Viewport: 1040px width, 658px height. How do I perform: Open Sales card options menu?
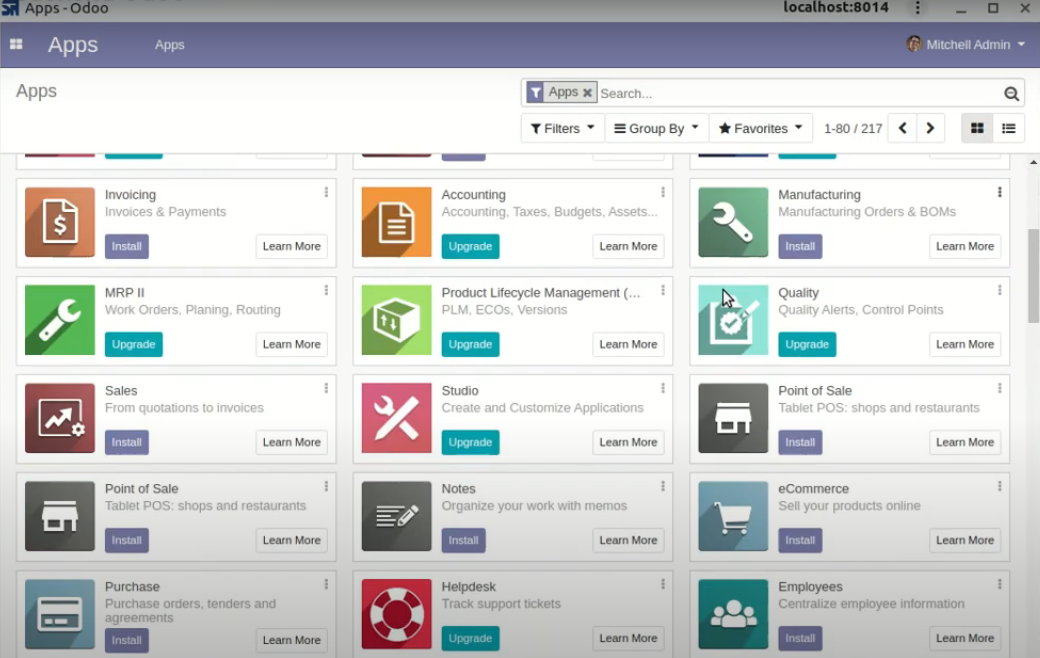pos(326,388)
